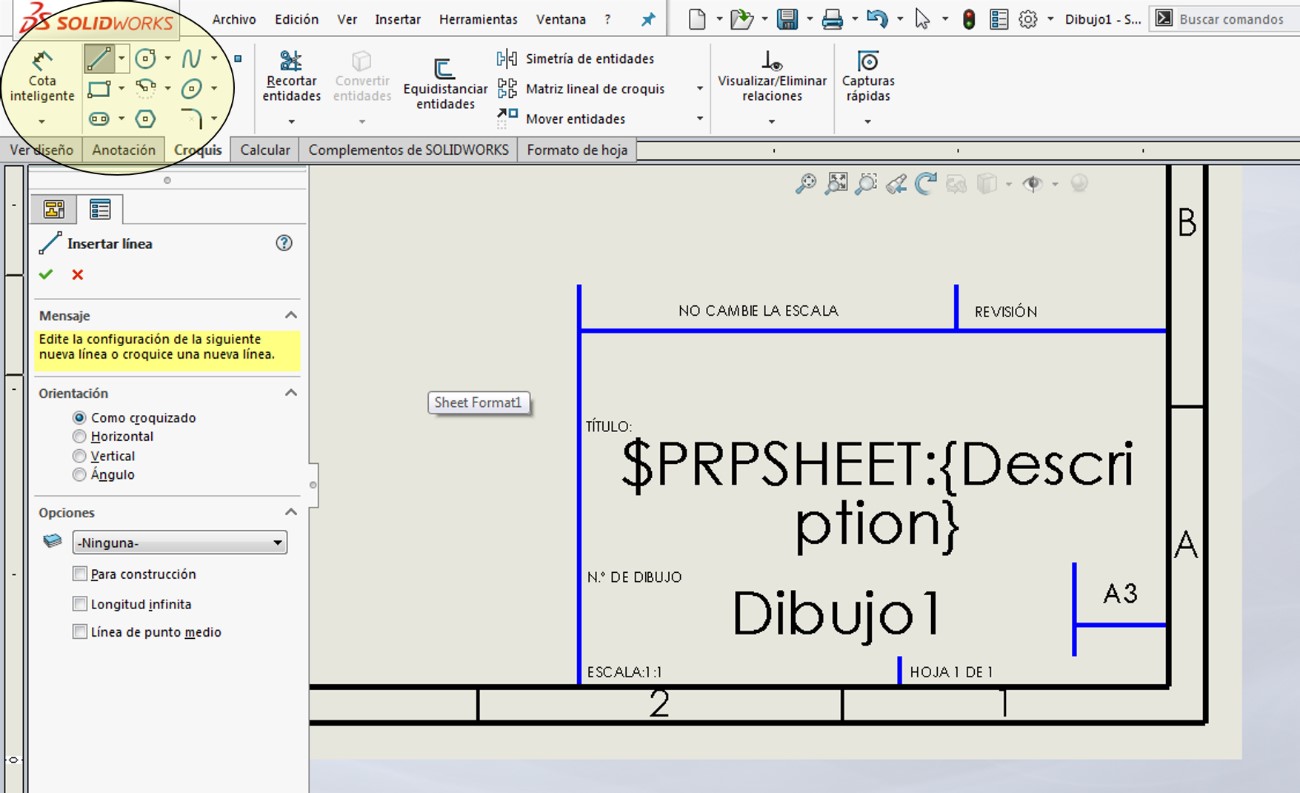Click the Open document icon

click(741, 19)
